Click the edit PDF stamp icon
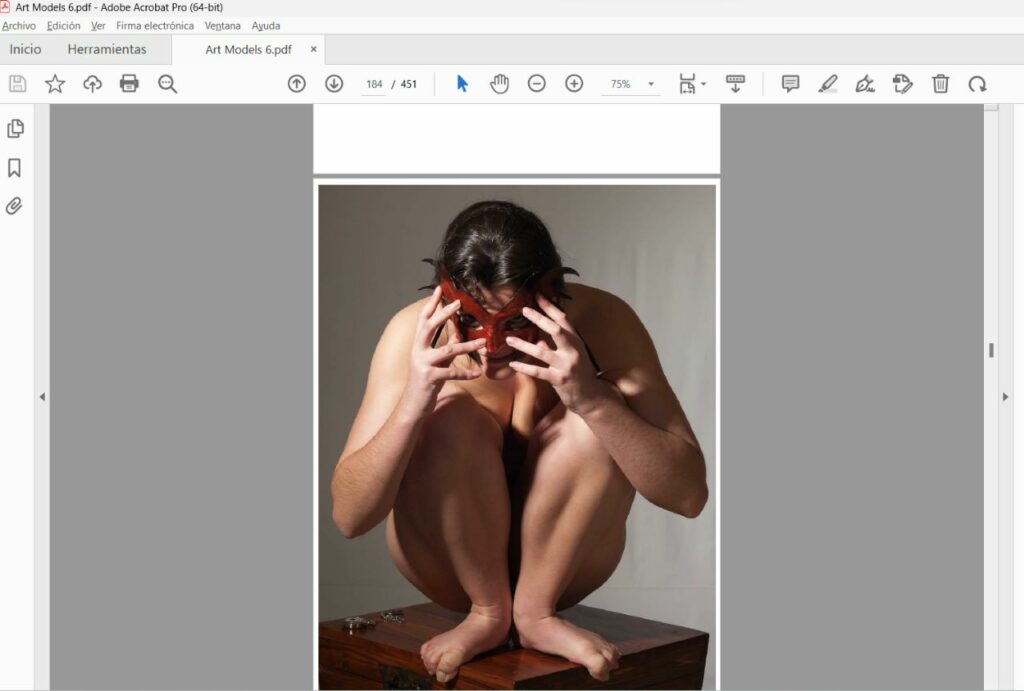 [x=903, y=84]
